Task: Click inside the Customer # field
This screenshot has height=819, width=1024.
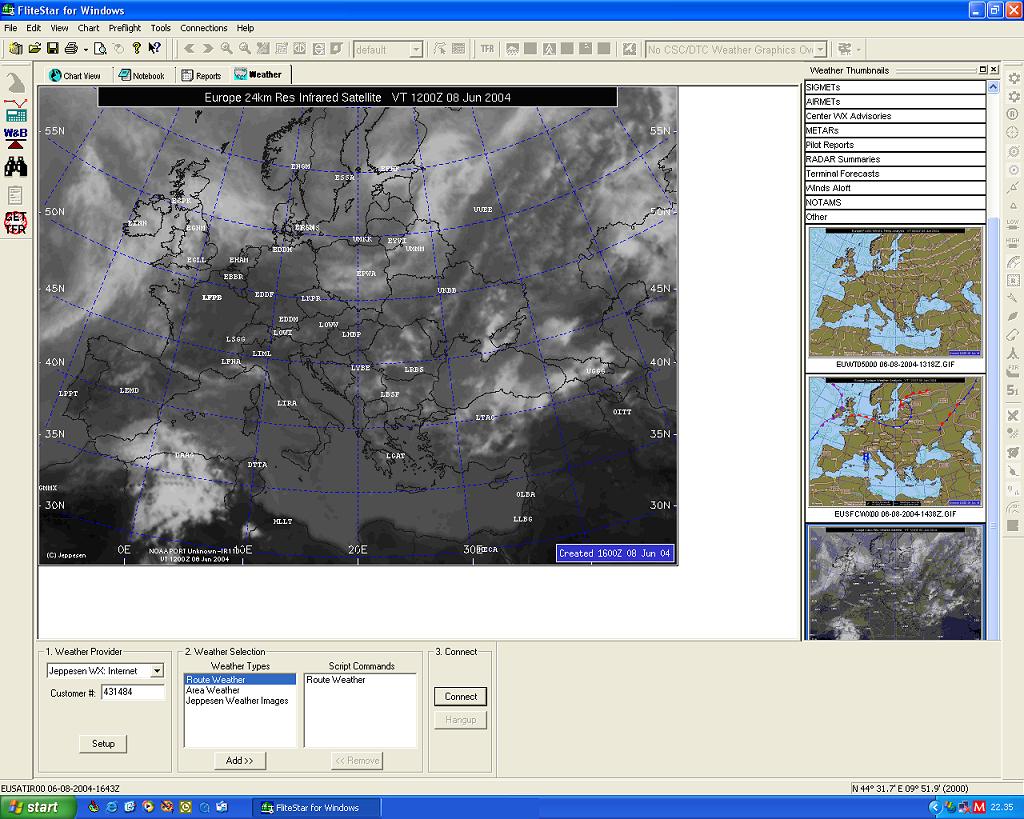Action: tap(133, 692)
